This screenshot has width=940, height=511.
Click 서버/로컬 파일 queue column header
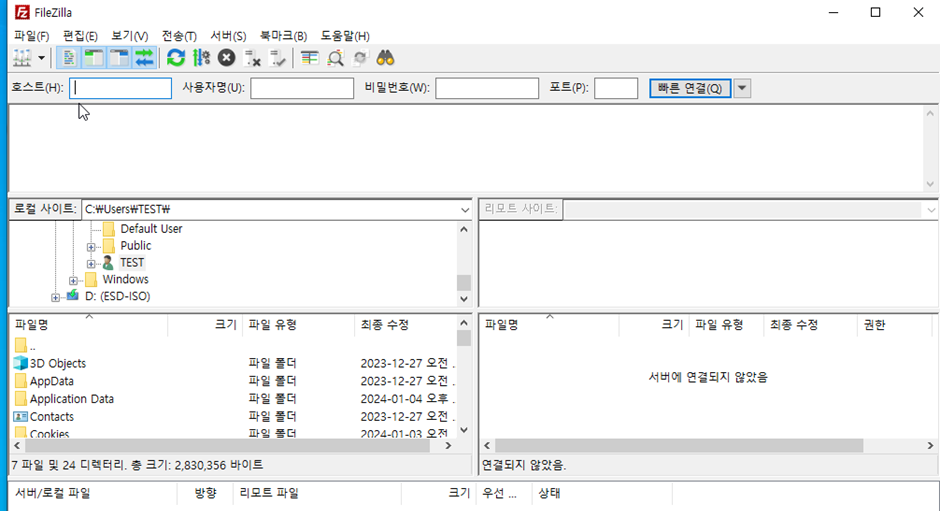coord(94,493)
